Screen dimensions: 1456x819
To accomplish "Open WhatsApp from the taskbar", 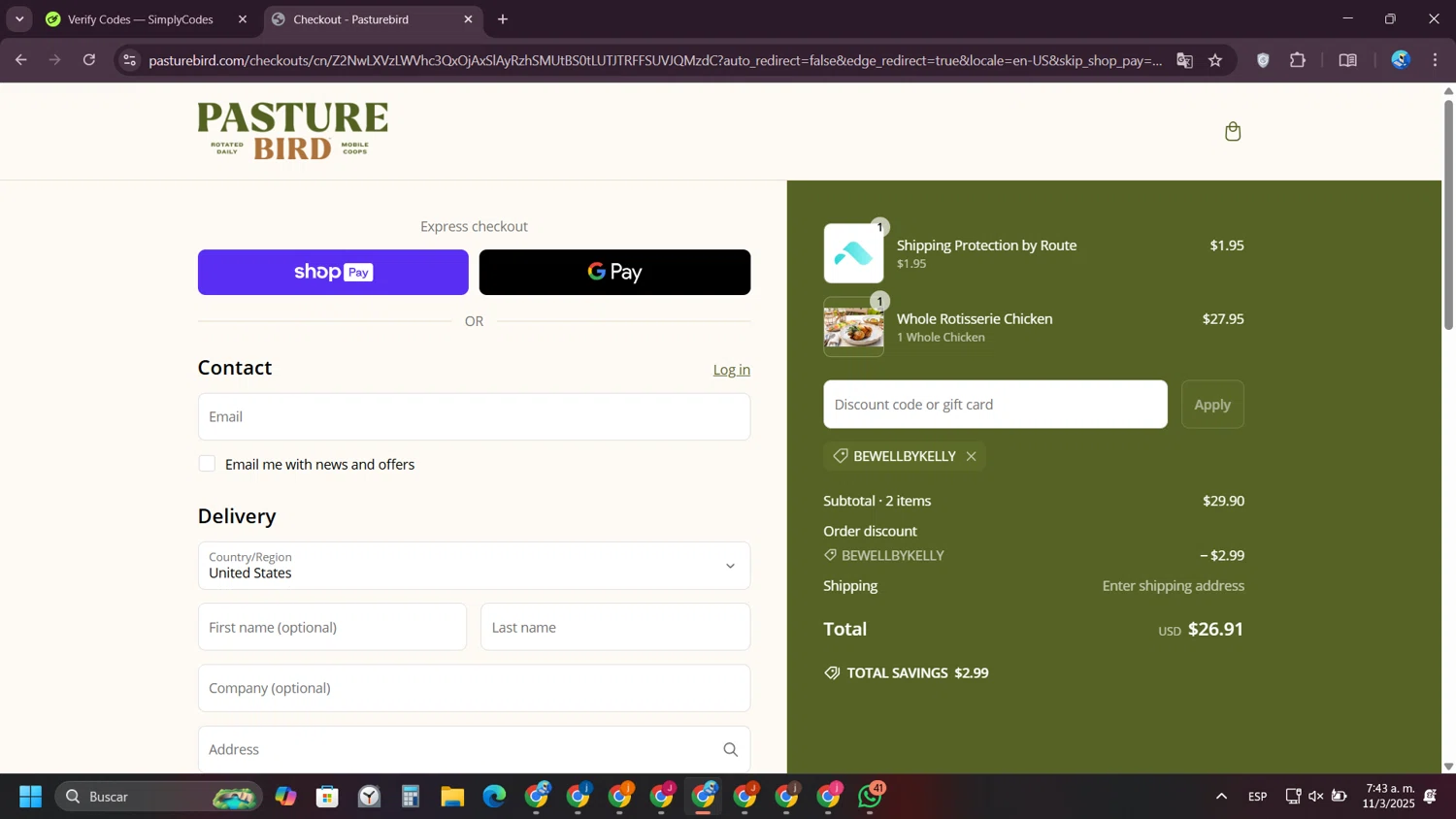I will [871, 797].
